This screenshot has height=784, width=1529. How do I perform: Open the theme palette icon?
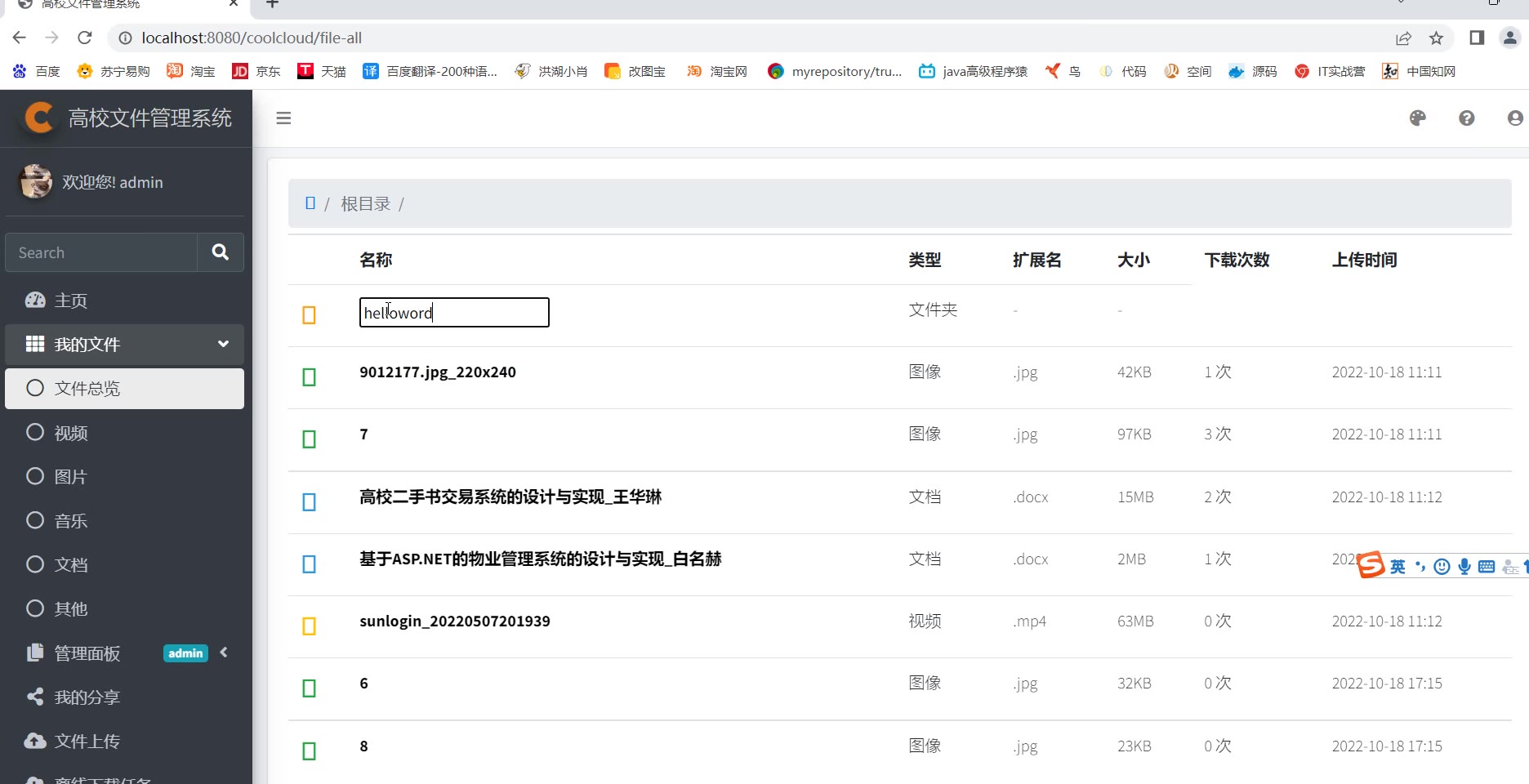(x=1417, y=118)
